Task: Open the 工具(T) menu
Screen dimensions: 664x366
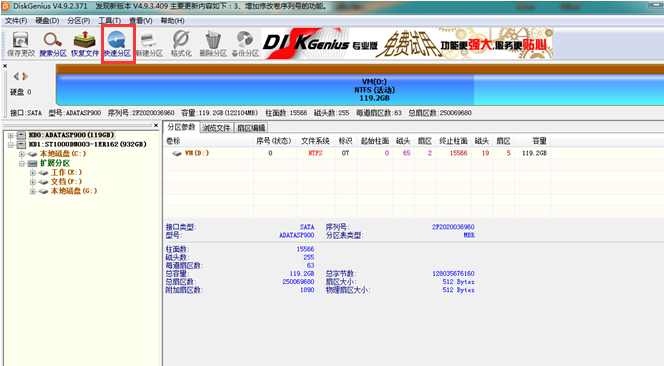Action: [x=110, y=21]
